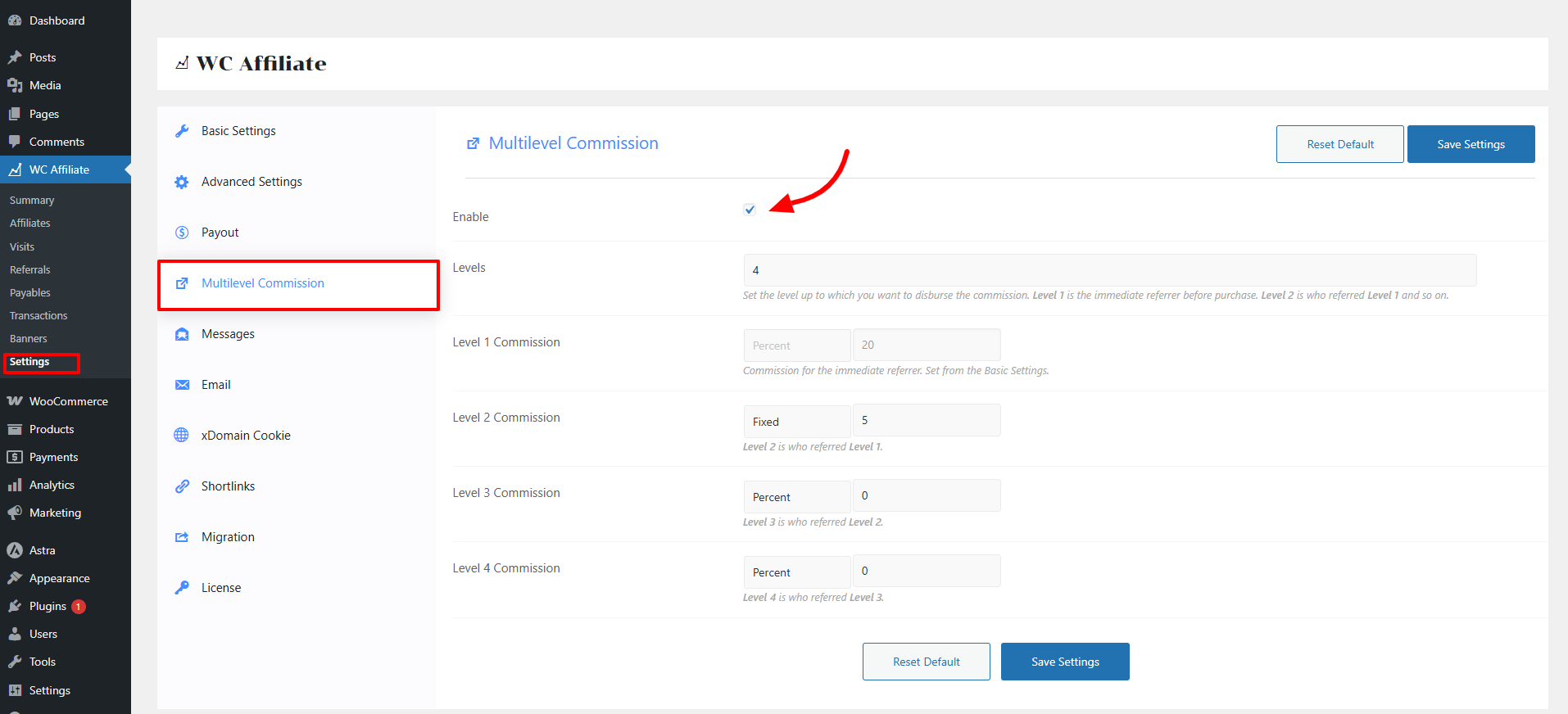Switch to the Multilevel Commission tab

pyautogui.click(x=298, y=283)
